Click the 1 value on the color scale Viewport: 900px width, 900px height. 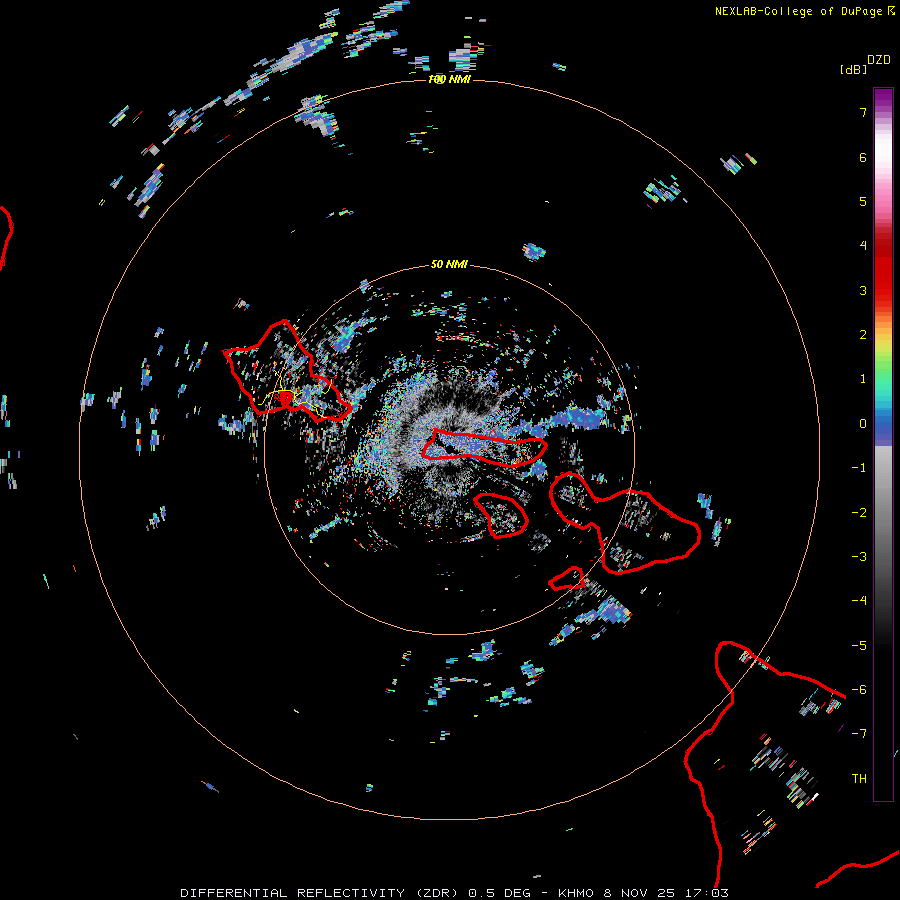[x=863, y=379]
